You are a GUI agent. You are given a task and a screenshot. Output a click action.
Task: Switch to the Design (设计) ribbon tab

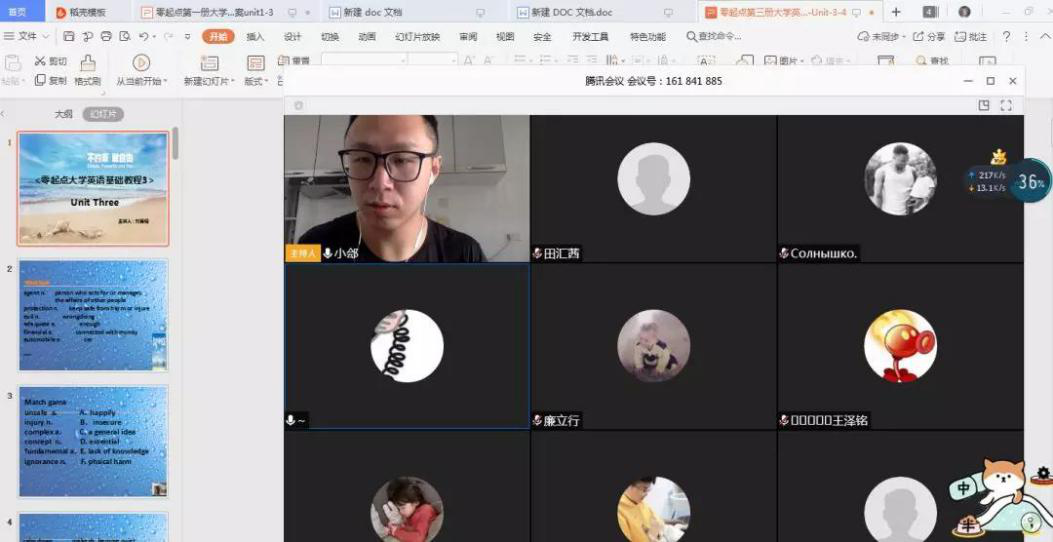pyautogui.click(x=292, y=37)
